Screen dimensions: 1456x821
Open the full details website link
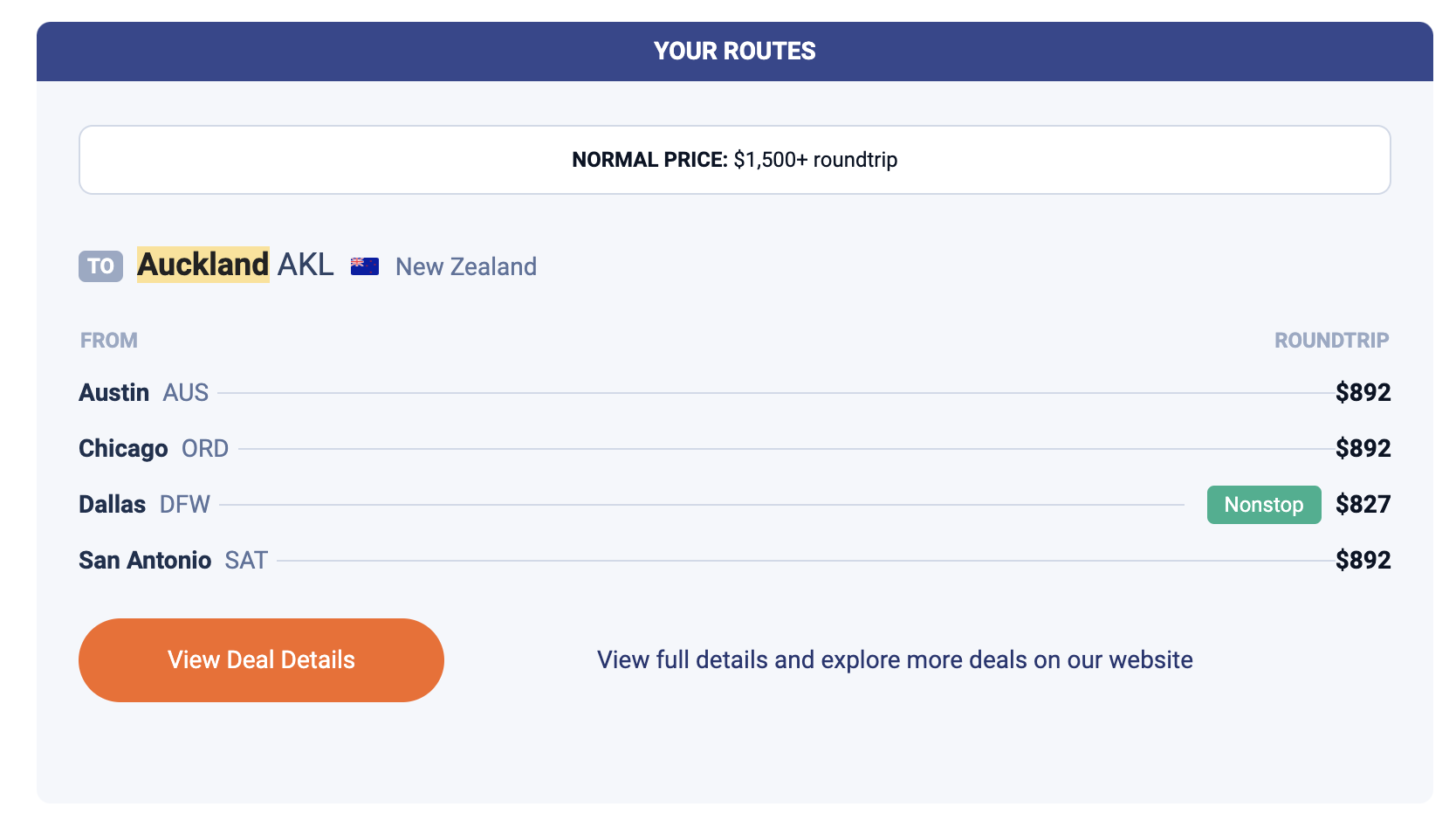[x=895, y=660]
